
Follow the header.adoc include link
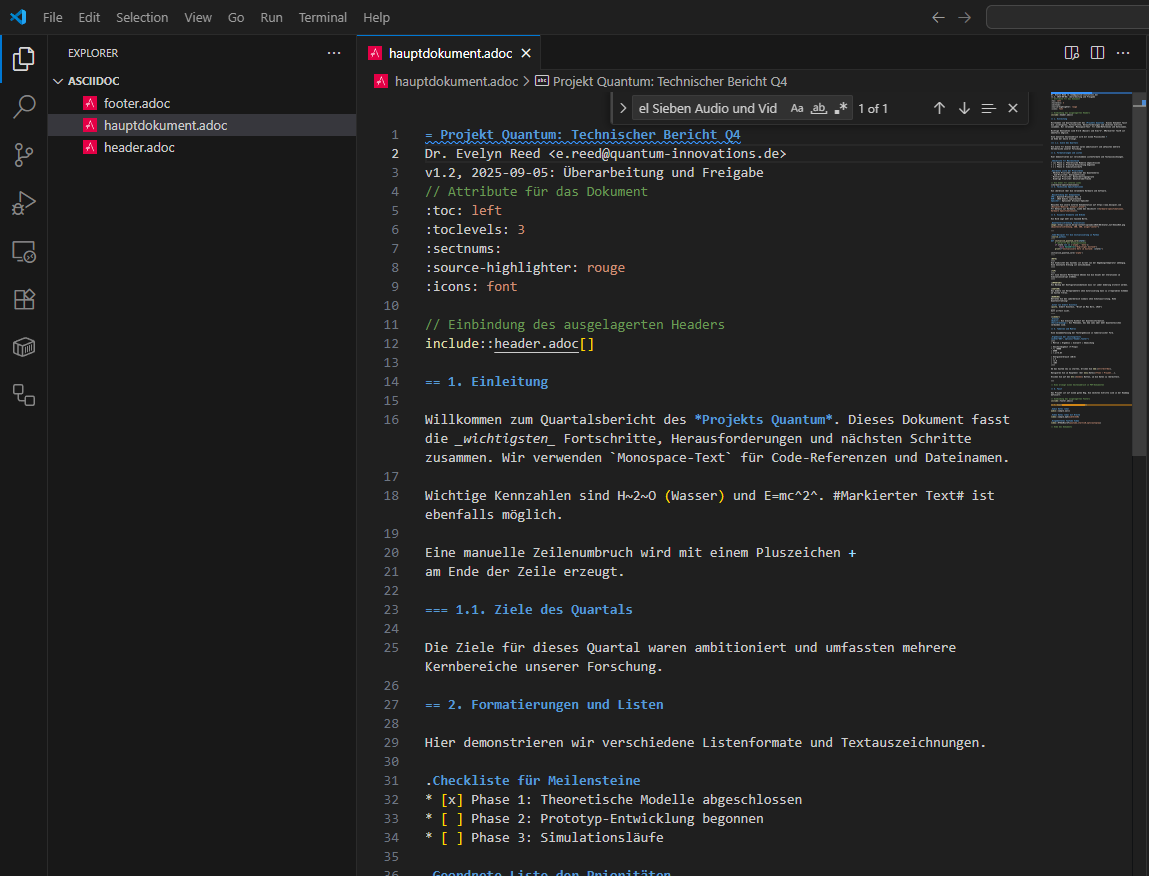(536, 344)
